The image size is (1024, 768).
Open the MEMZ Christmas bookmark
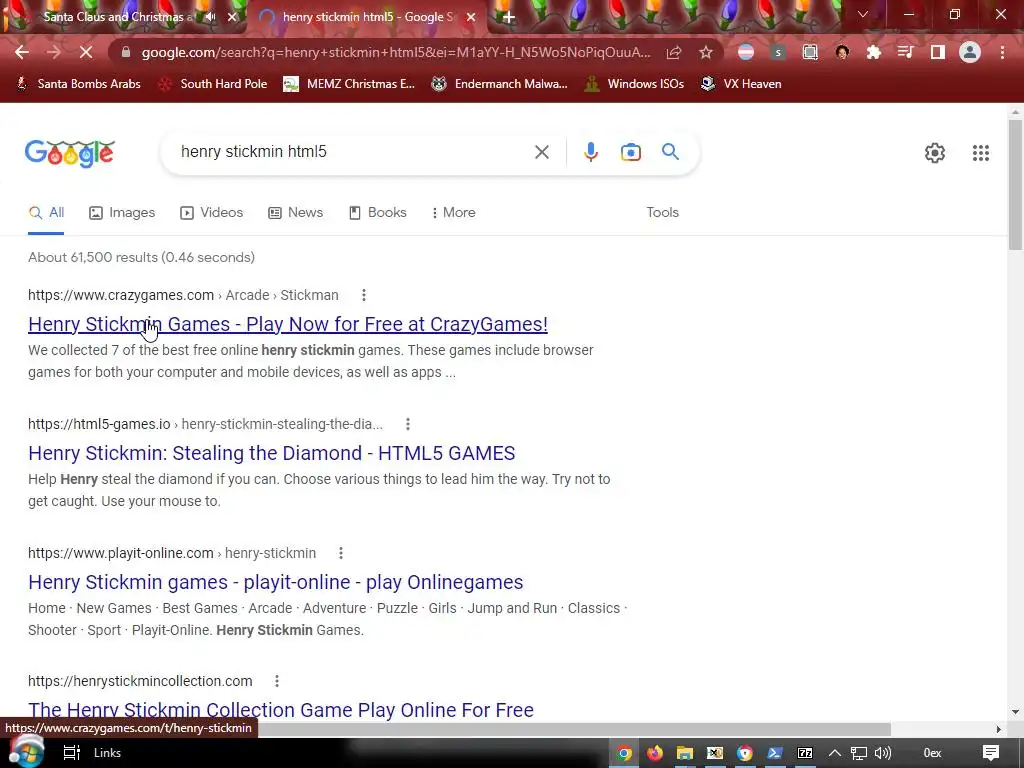point(349,84)
